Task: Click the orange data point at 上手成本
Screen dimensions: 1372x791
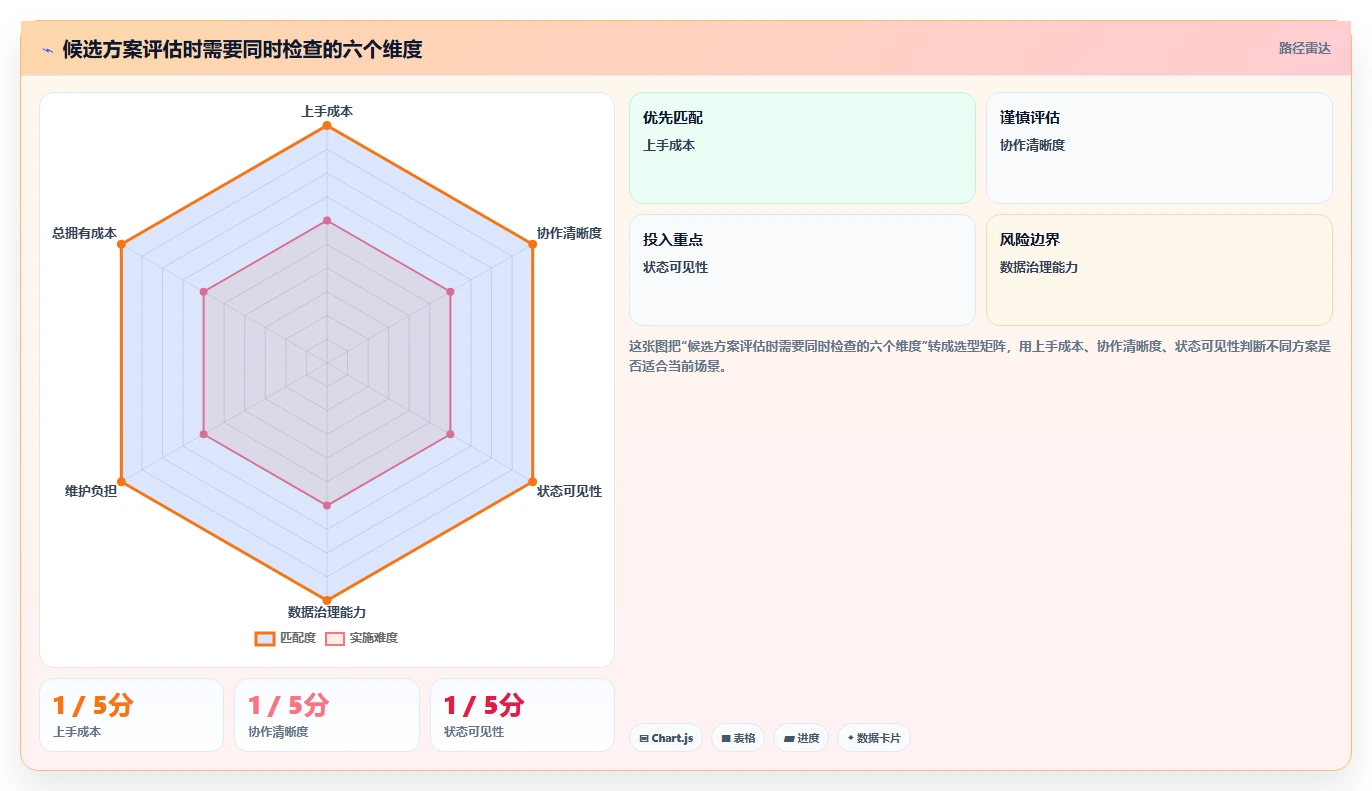Action: 327,125
